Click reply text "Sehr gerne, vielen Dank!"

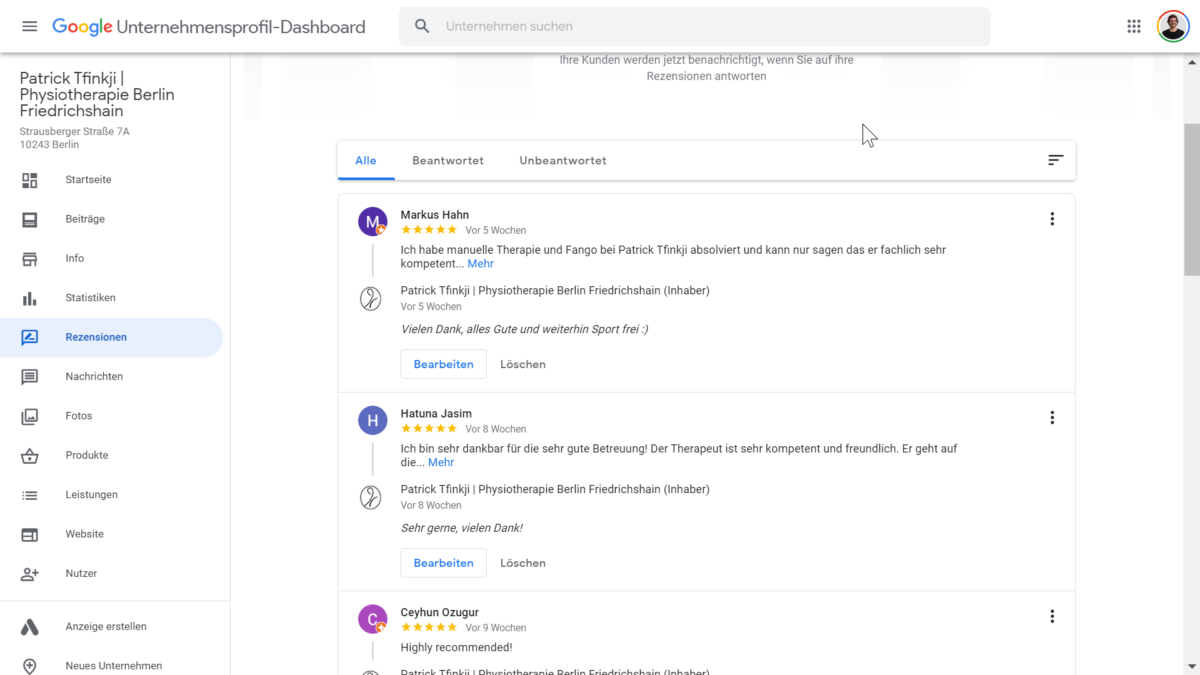coord(462,528)
